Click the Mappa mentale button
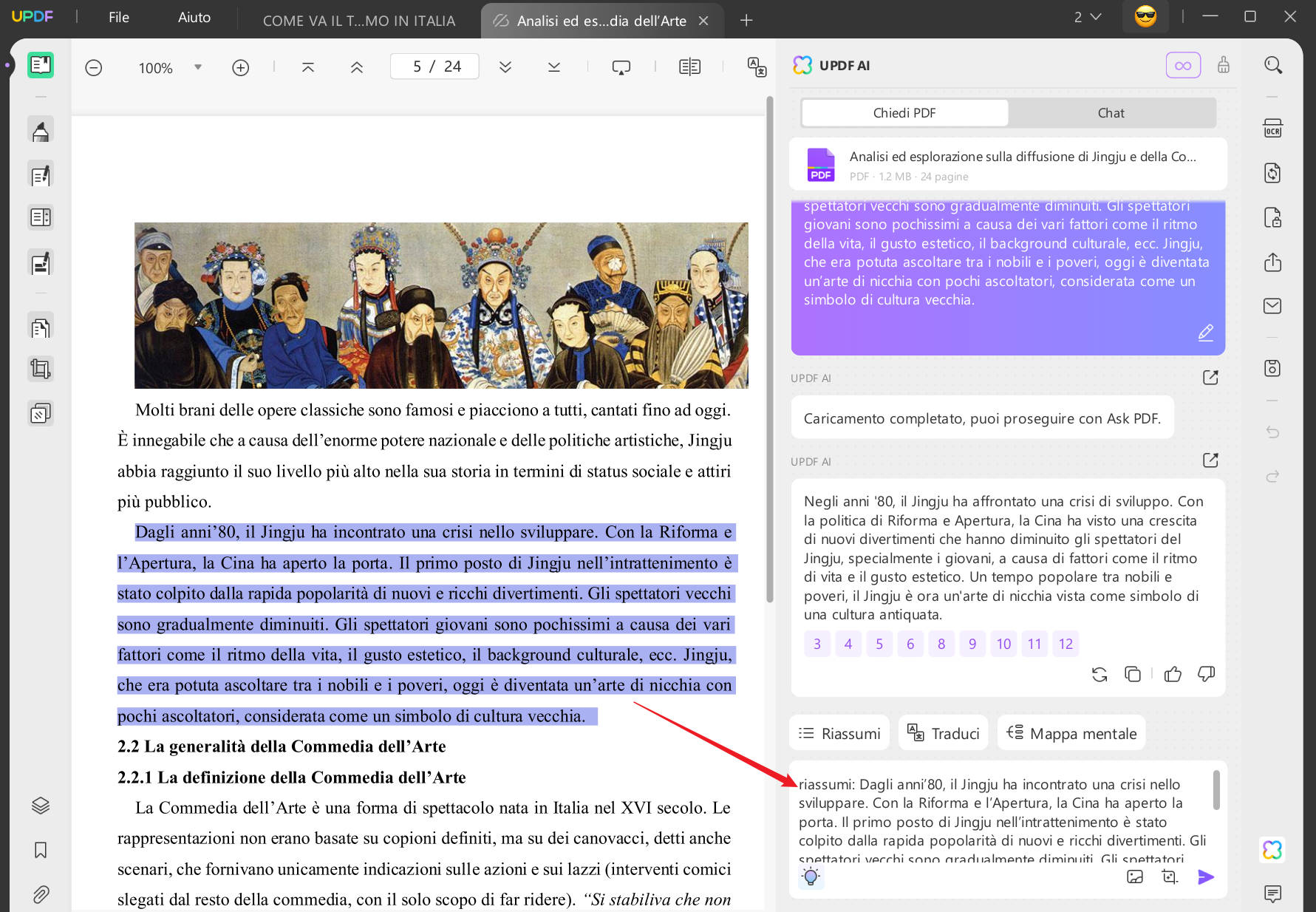 coord(1071,733)
